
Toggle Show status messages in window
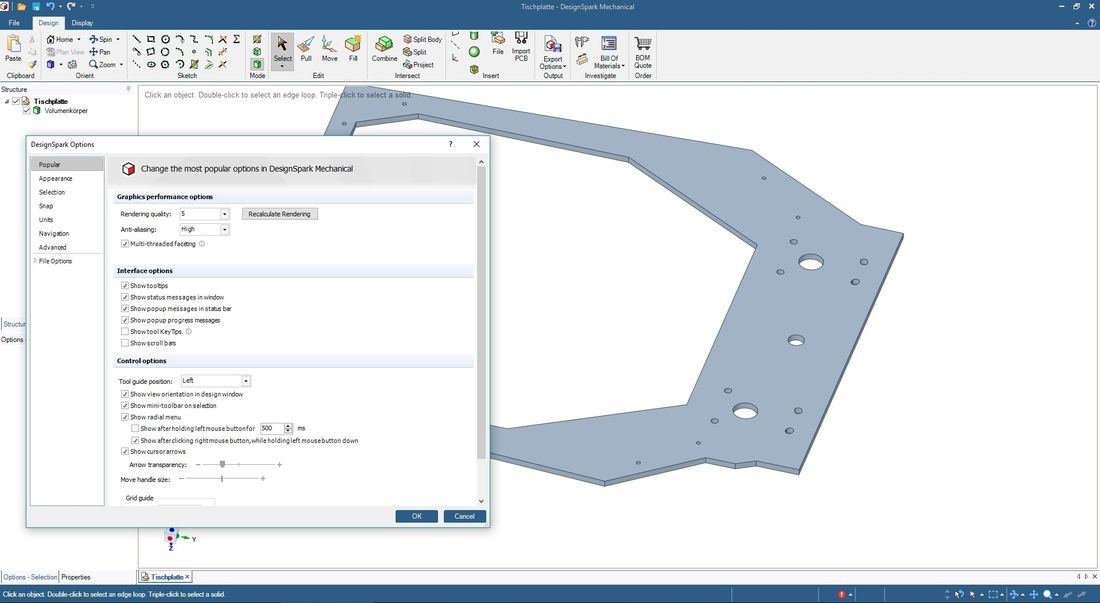coord(125,297)
